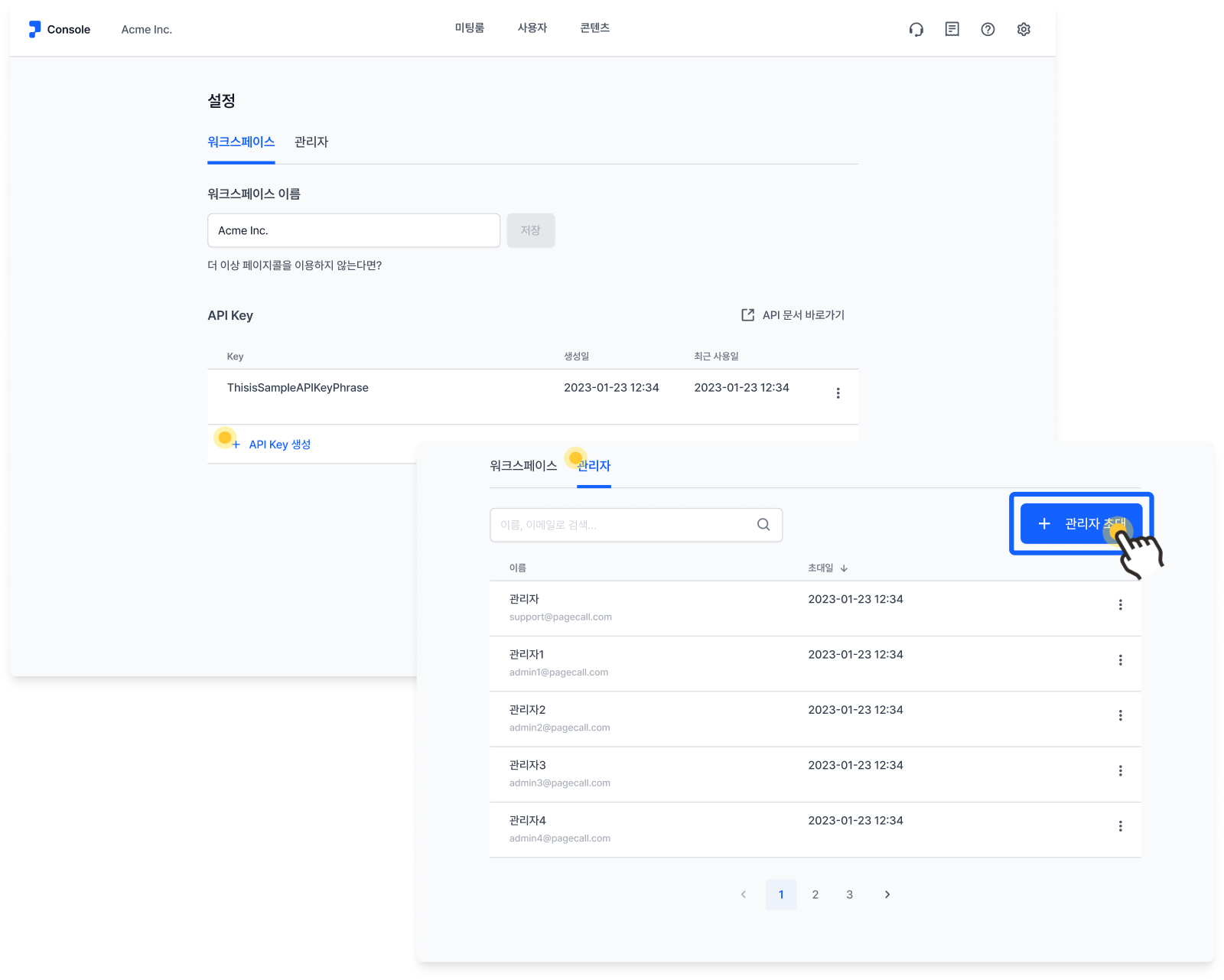This screenshot has width=1224, height=980.
Task: Click the headset support icon
Action: 916,30
